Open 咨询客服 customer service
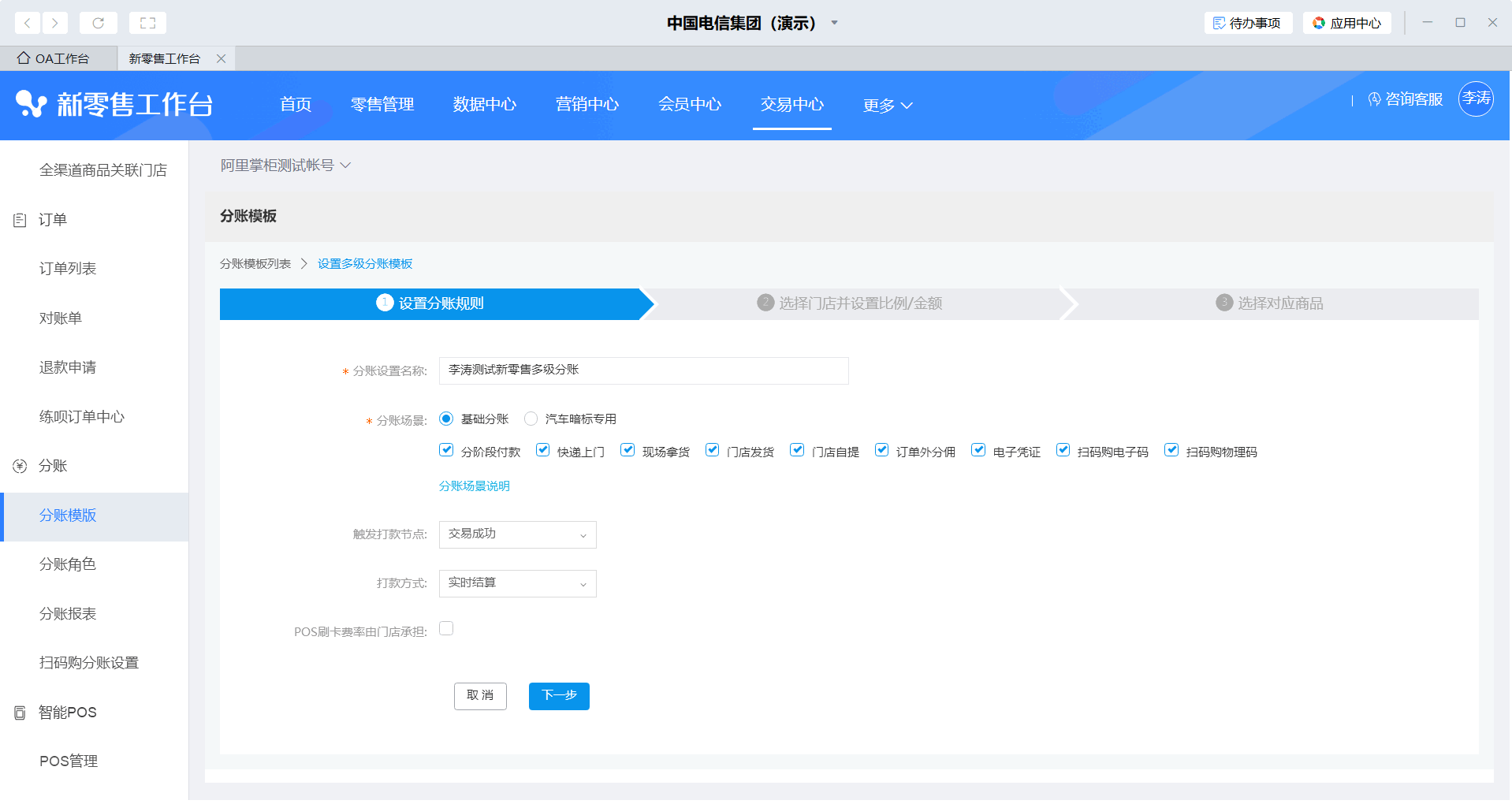Viewport: 1512px width, 804px height. (x=1406, y=99)
